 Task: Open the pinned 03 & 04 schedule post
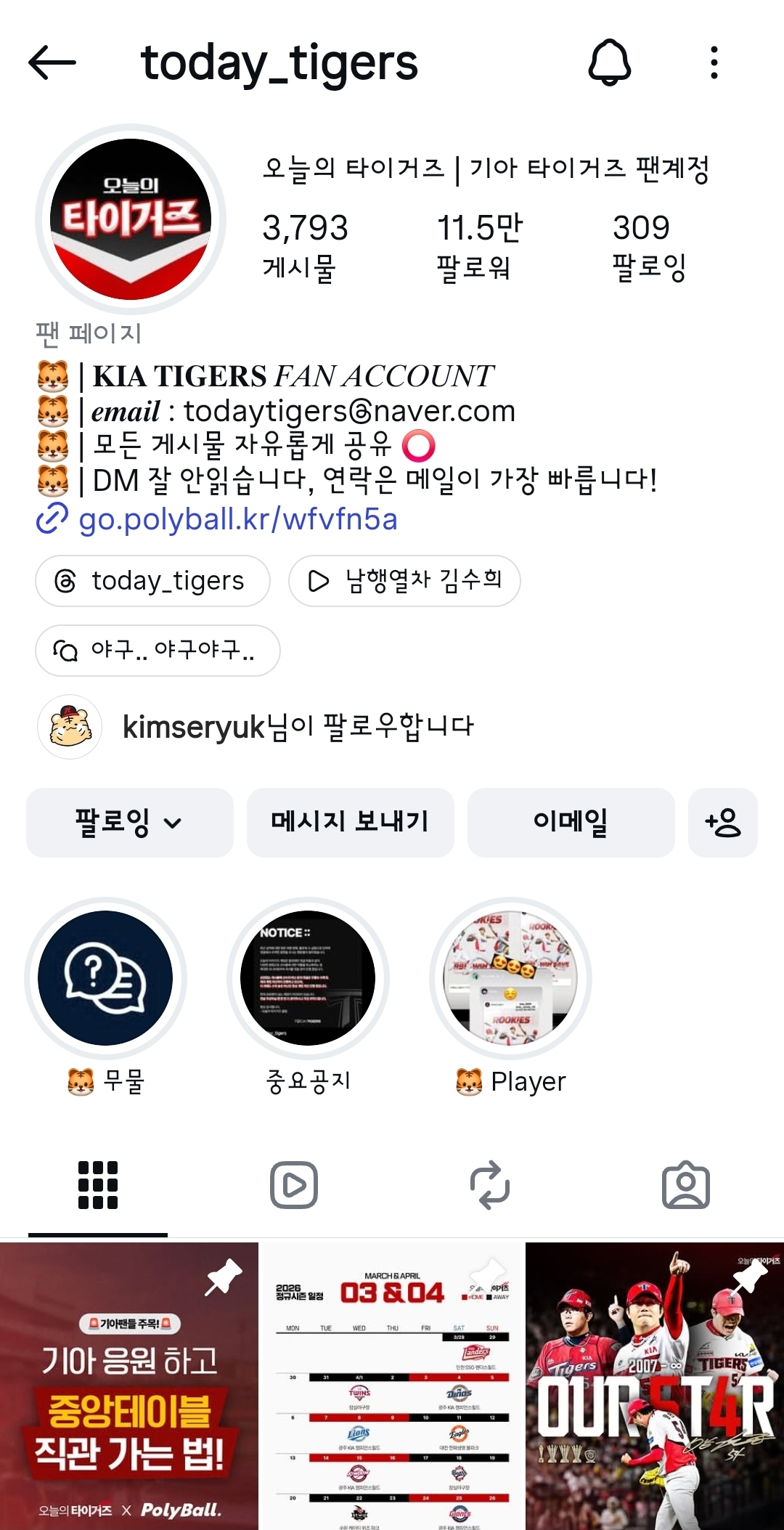coord(392,1386)
